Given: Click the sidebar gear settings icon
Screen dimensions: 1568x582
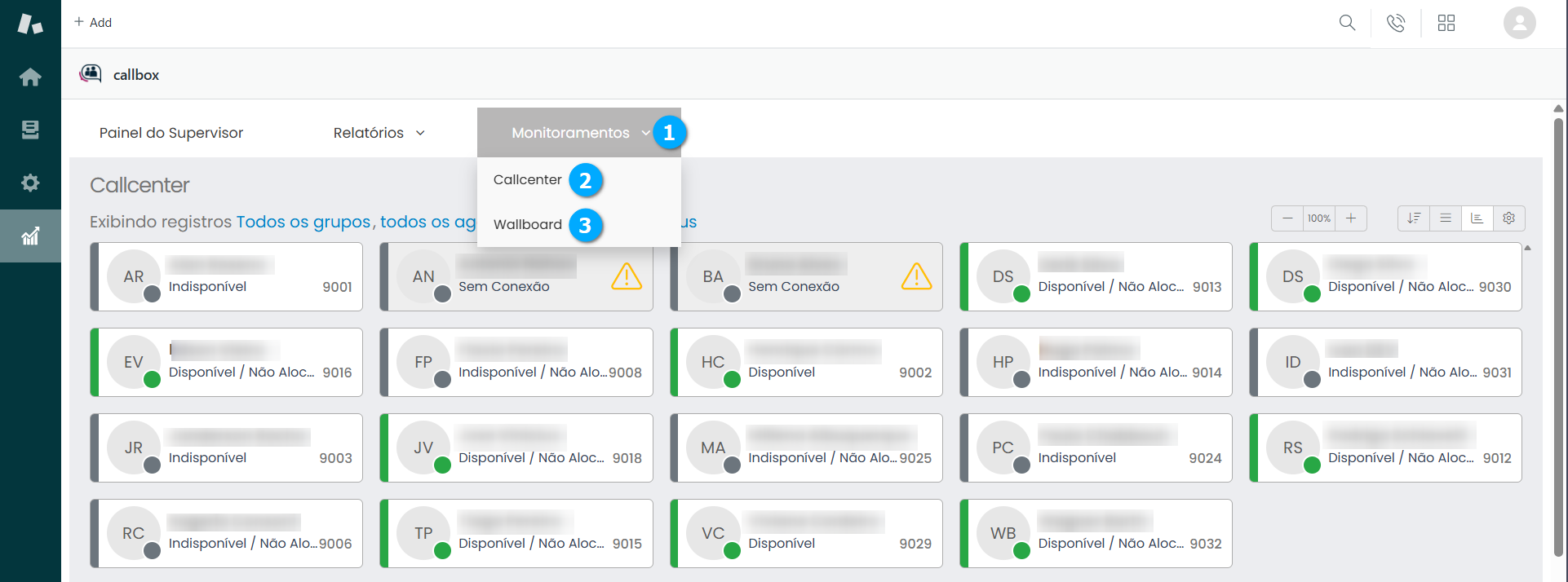Looking at the screenshot, I should pos(30,183).
